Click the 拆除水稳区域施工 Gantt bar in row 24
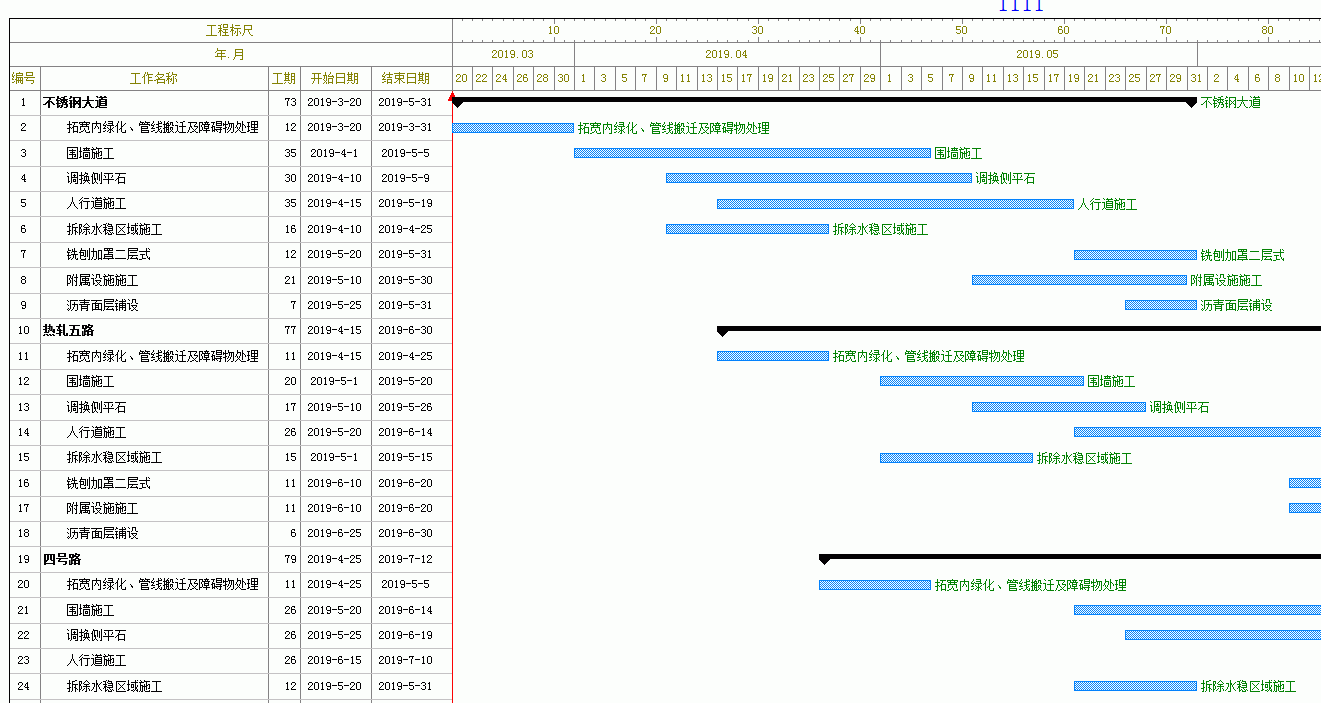The height and width of the screenshot is (703, 1321). (x=1135, y=686)
